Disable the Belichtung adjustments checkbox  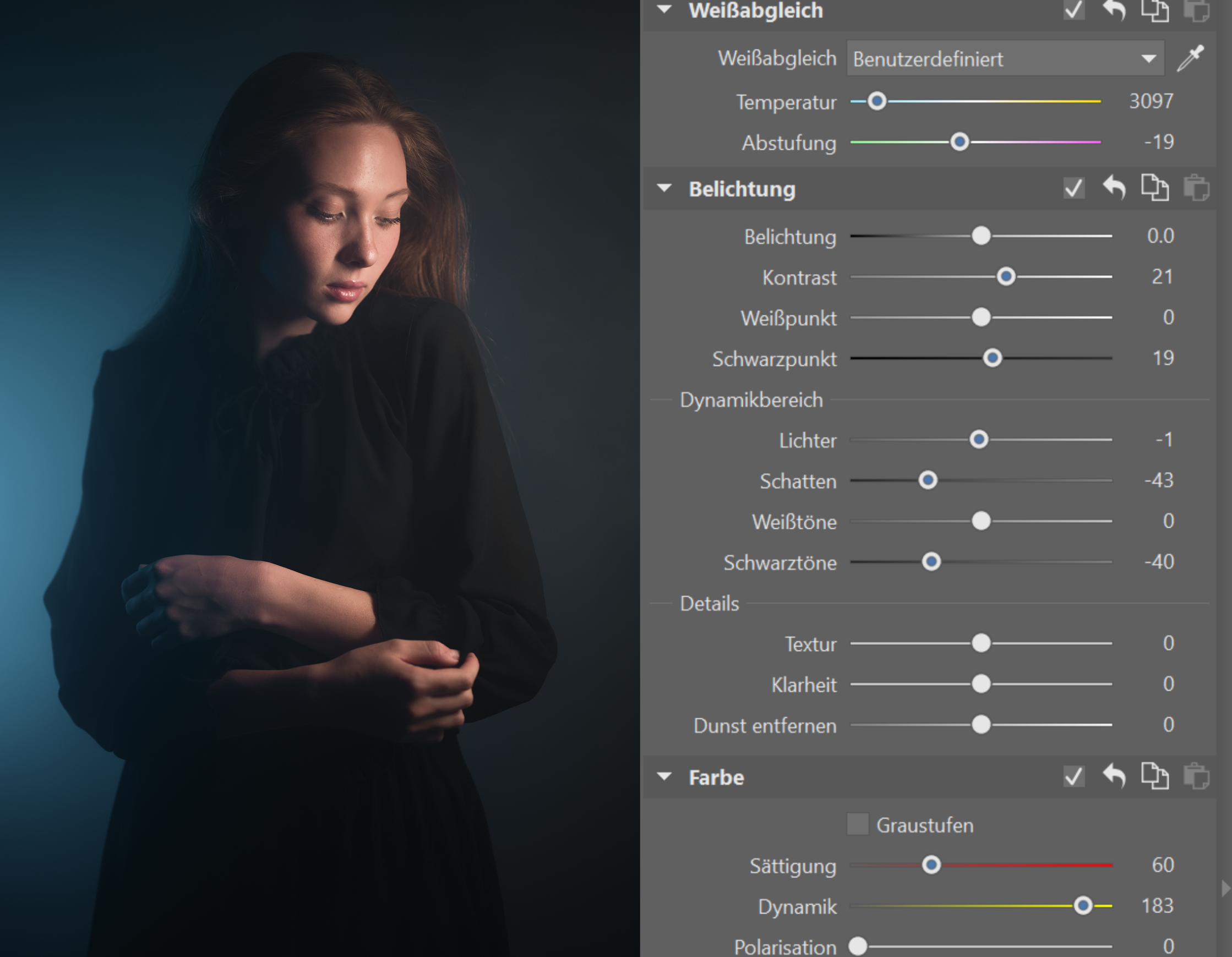tap(1073, 188)
